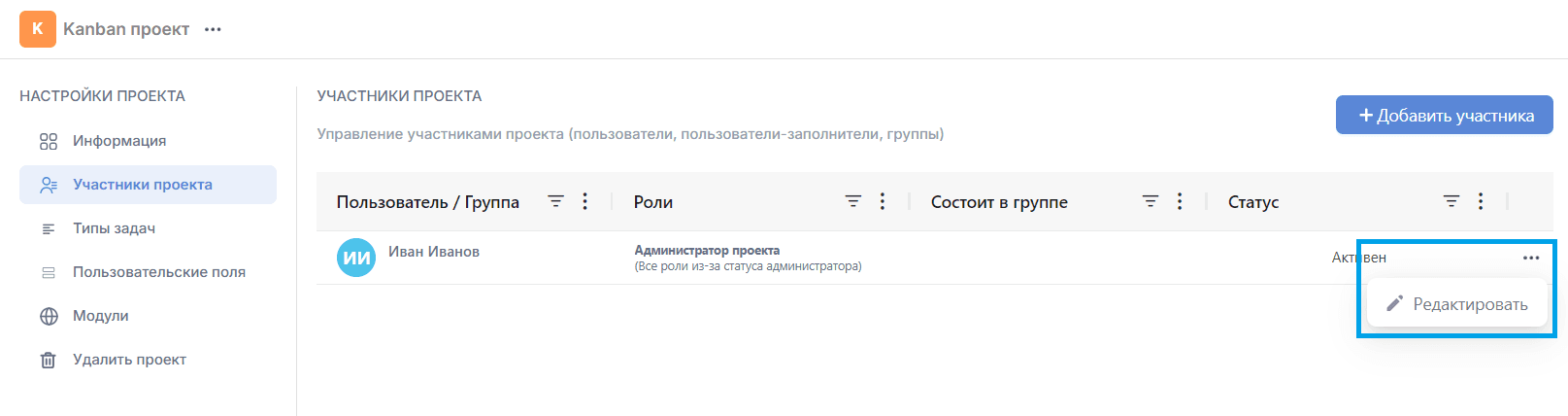
Task: Open filter icon in Состоит в группе column
Action: pos(1150,201)
